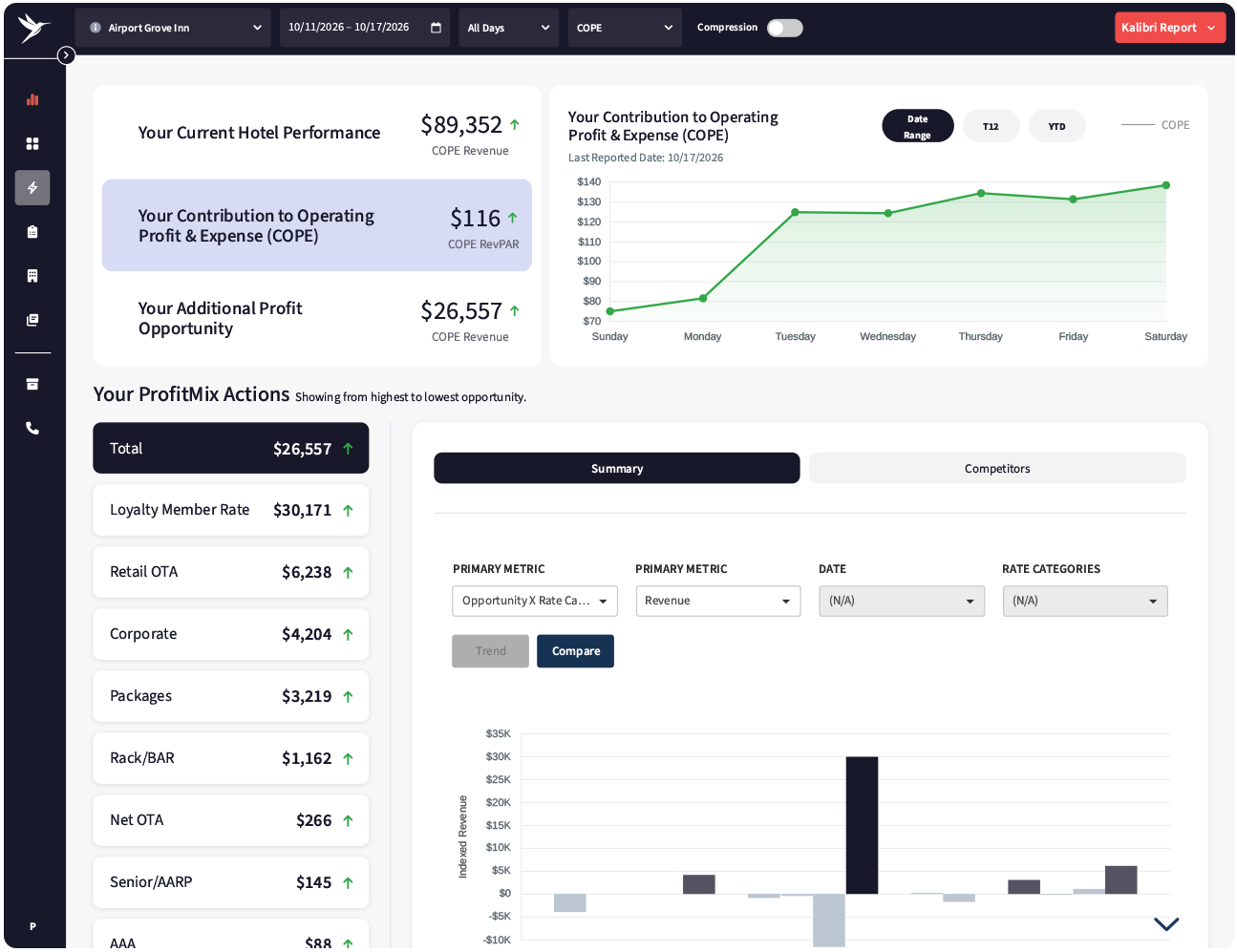The height and width of the screenshot is (952, 1237).
Task: Select the Corporate action card
Action: point(231,634)
